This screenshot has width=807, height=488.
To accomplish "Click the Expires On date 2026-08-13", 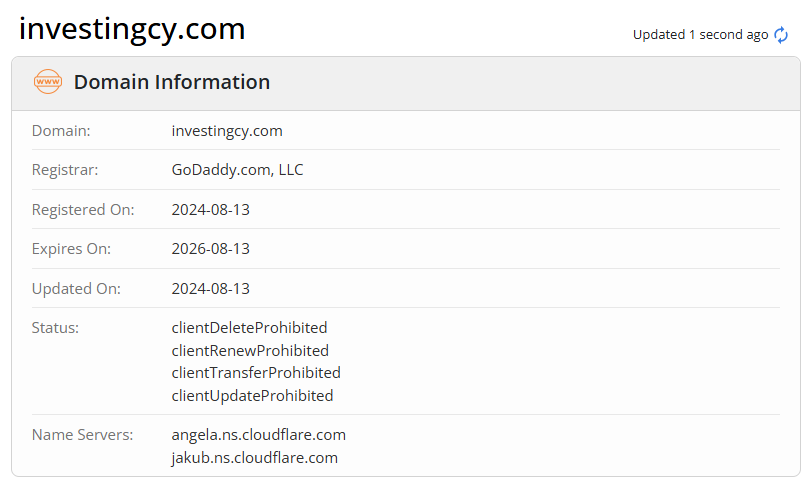I will tap(211, 249).
